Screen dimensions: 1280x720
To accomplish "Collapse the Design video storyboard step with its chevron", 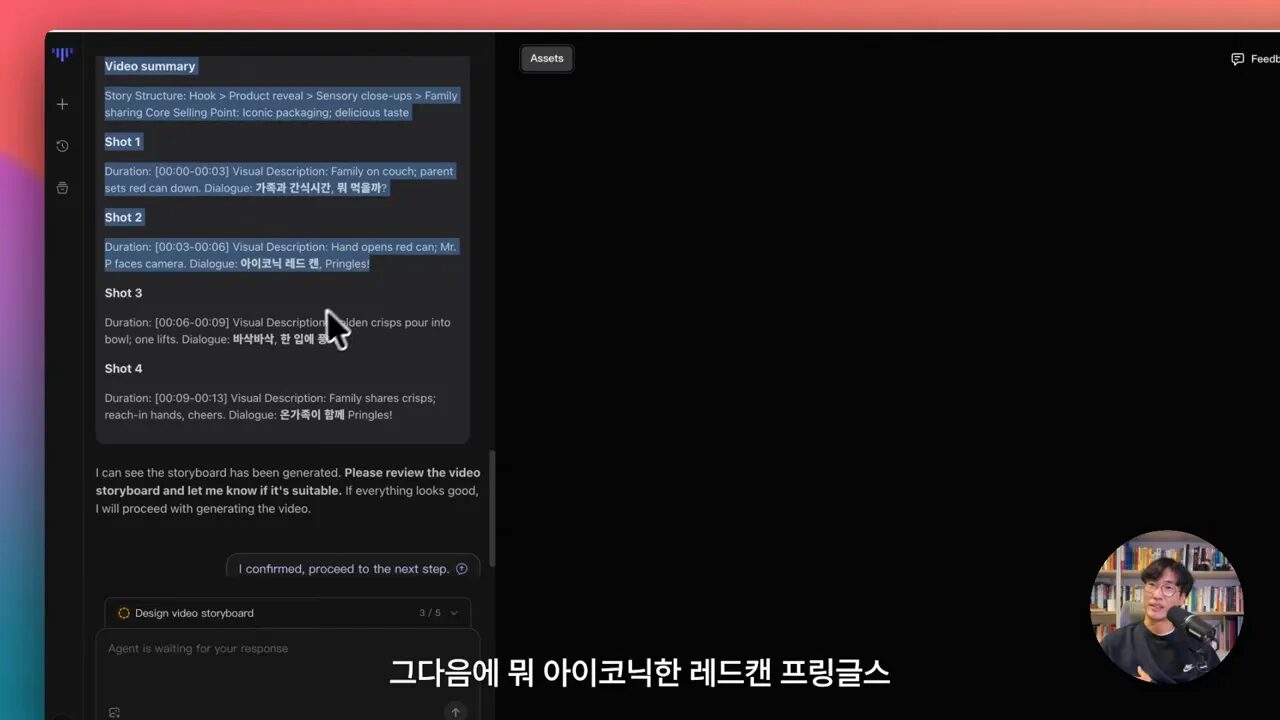I will coord(455,613).
